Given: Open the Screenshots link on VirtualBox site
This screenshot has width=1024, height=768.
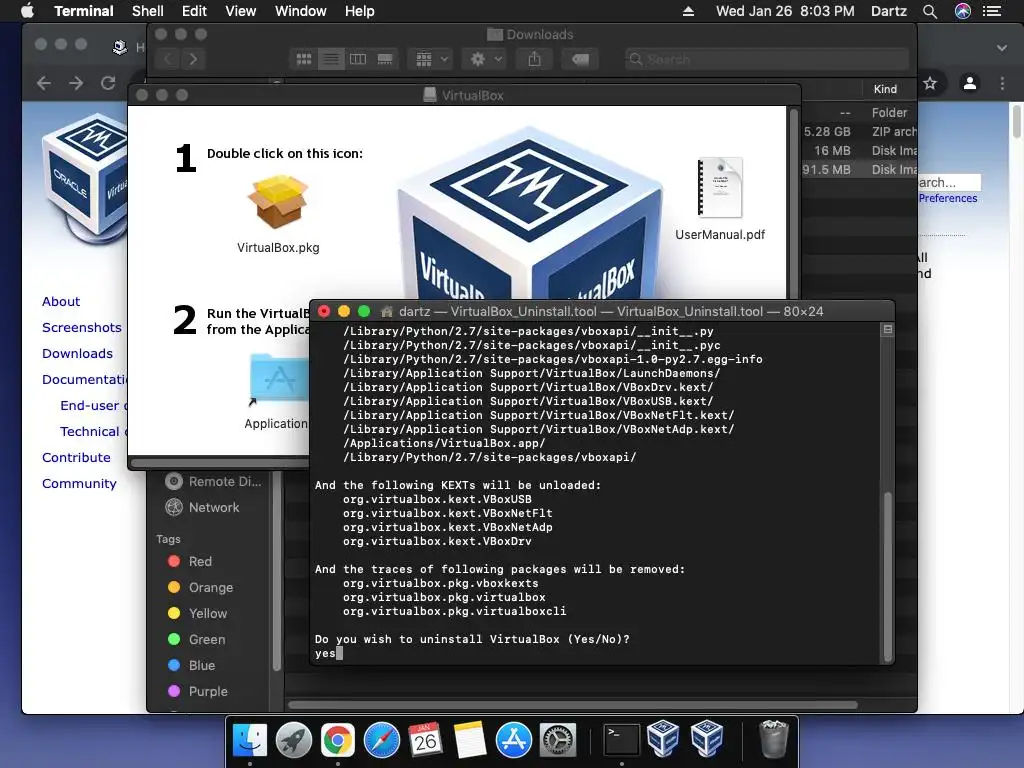Looking at the screenshot, I should (x=82, y=328).
